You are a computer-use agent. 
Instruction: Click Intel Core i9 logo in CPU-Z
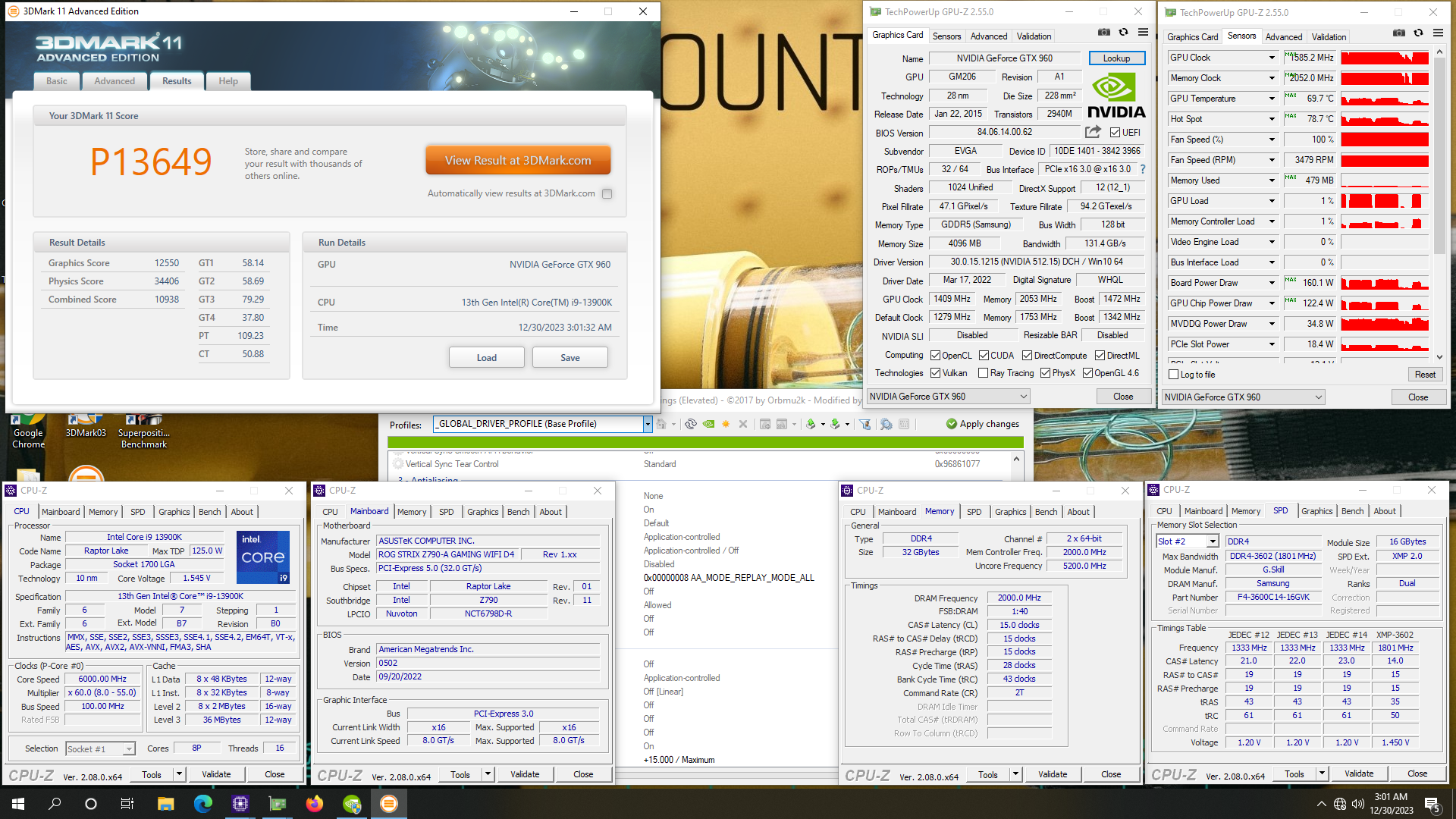click(263, 557)
